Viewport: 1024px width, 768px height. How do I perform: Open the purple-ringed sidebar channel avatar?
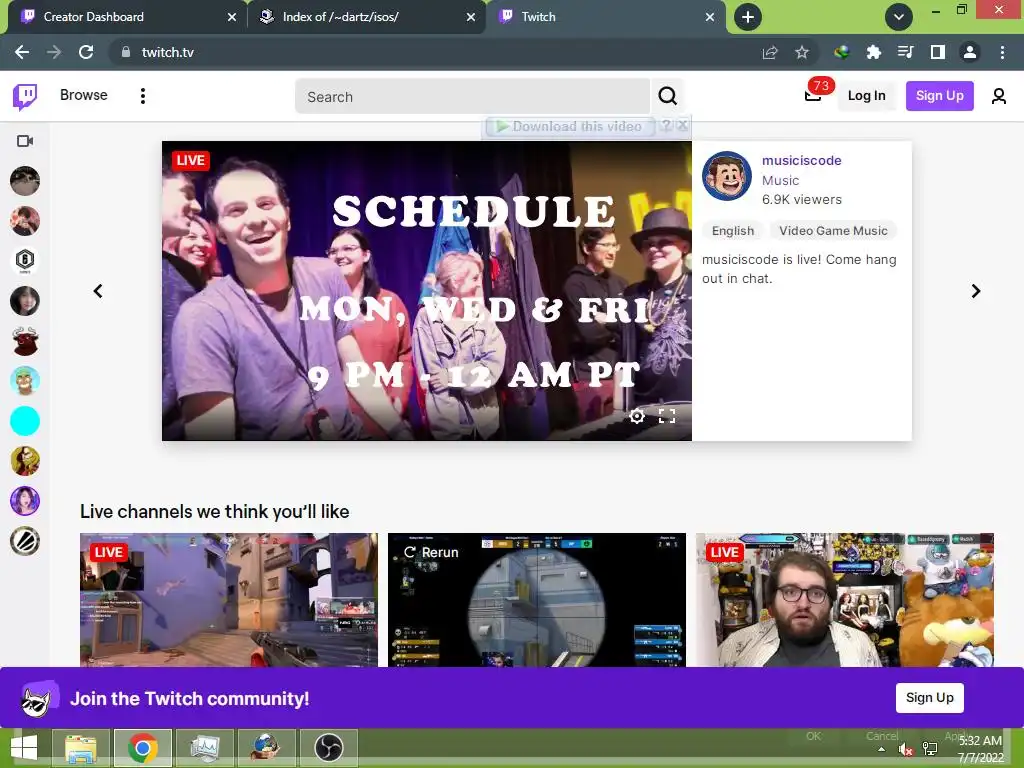click(25, 501)
